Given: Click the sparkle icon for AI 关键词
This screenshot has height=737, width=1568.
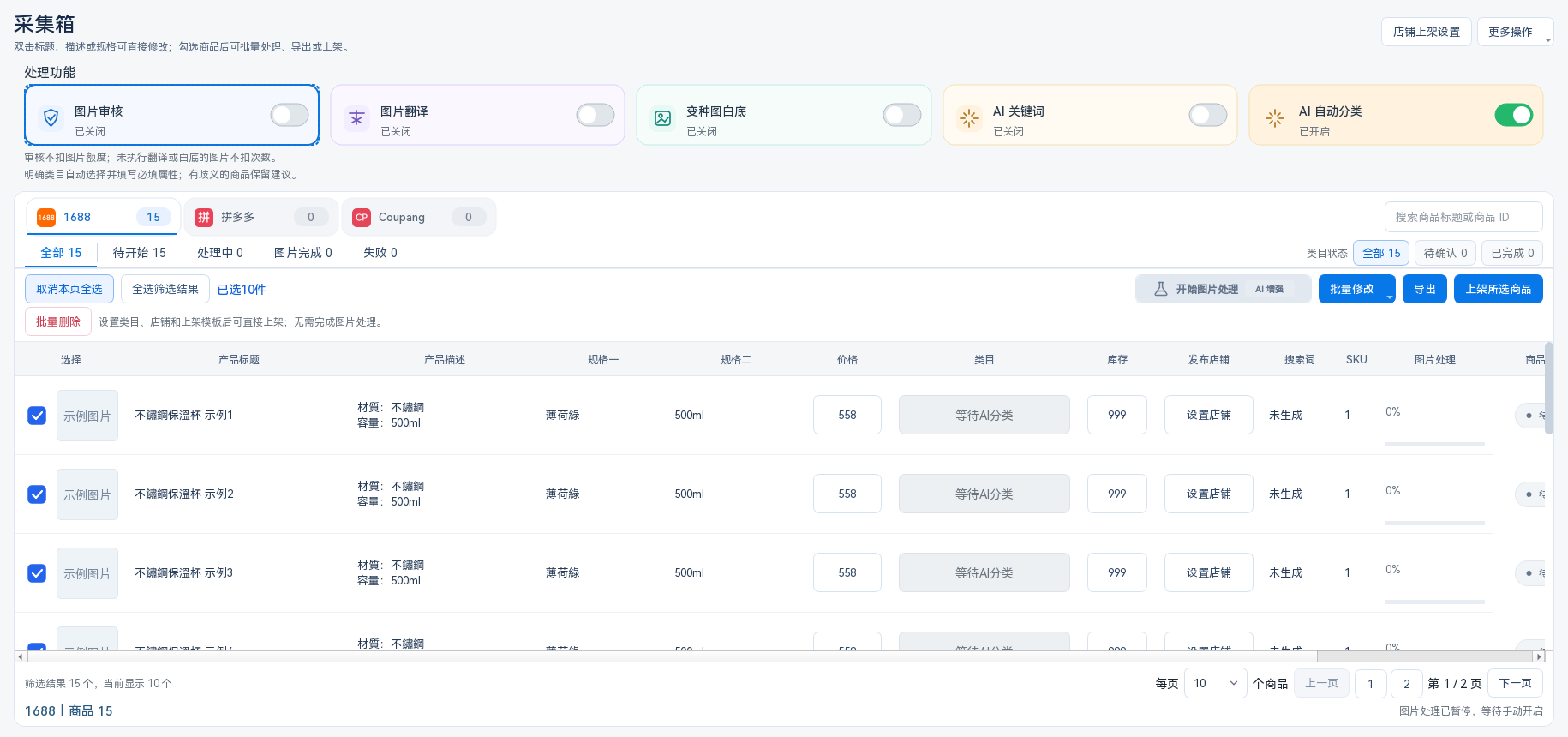Looking at the screenshot, I should (969, 118).
